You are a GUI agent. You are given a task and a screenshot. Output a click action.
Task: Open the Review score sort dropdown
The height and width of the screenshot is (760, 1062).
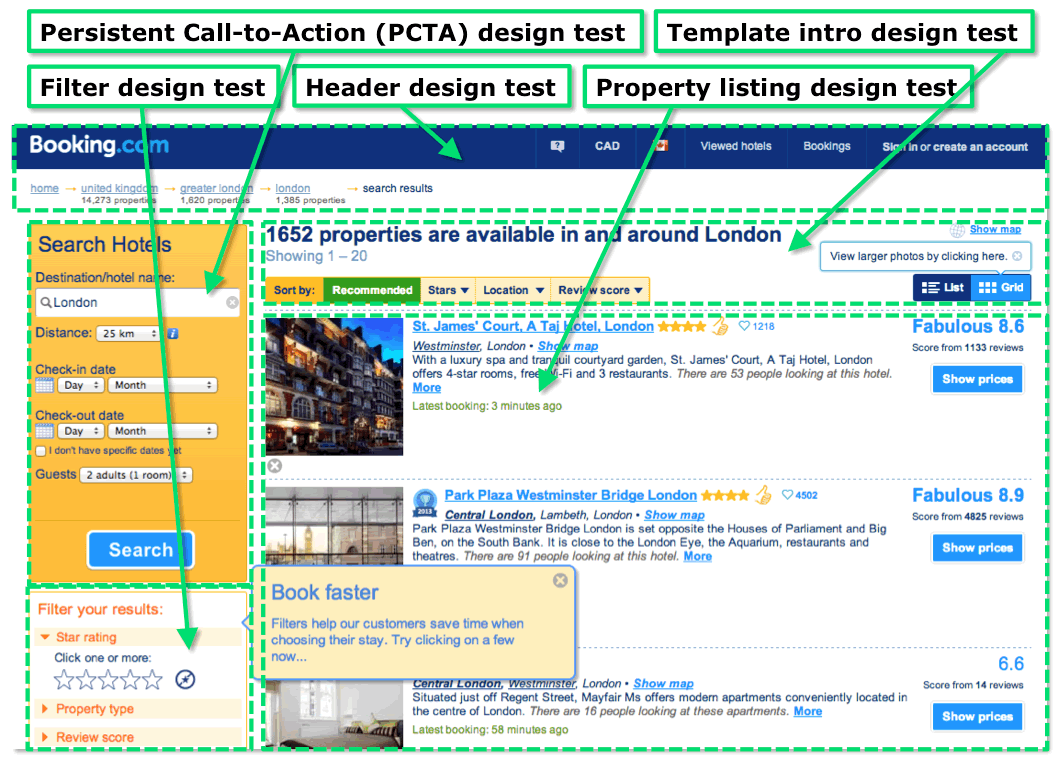tap(599, 290)
